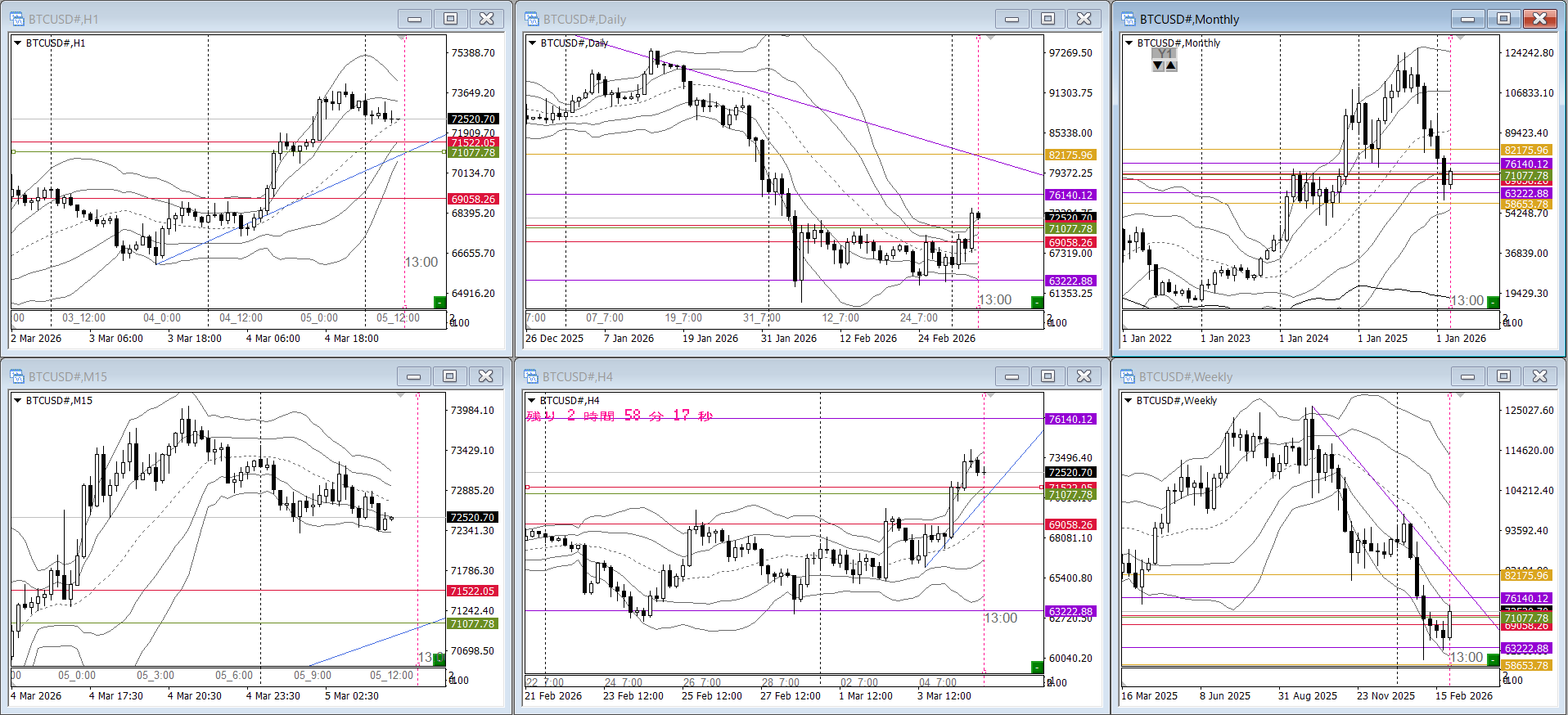This screenshot has width=1568, height=715.
Task: Expand the triangle beside the BTCUSD#,H1 chart label
Action: [17, 43]
